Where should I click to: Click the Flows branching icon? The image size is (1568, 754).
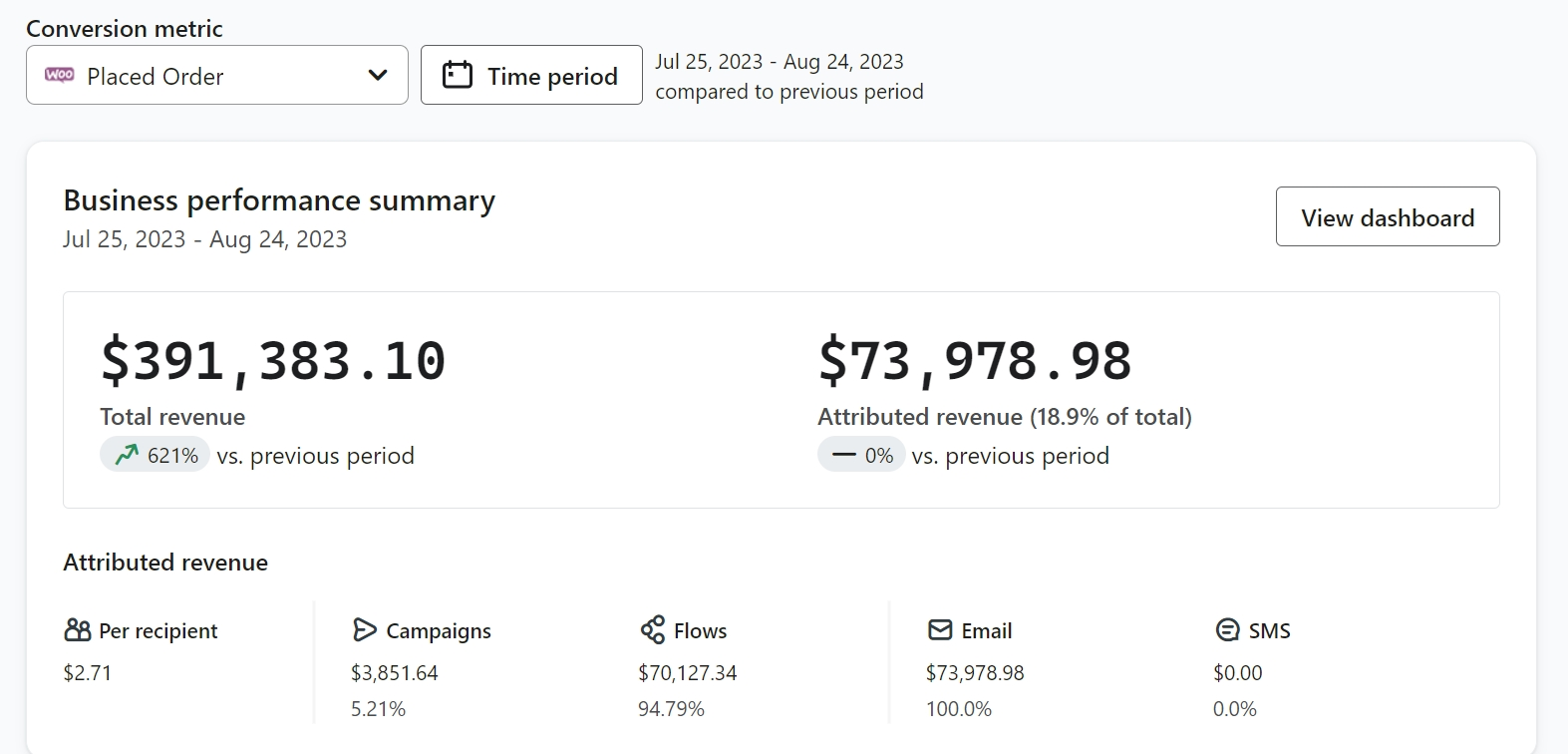[x=653, y=630]
